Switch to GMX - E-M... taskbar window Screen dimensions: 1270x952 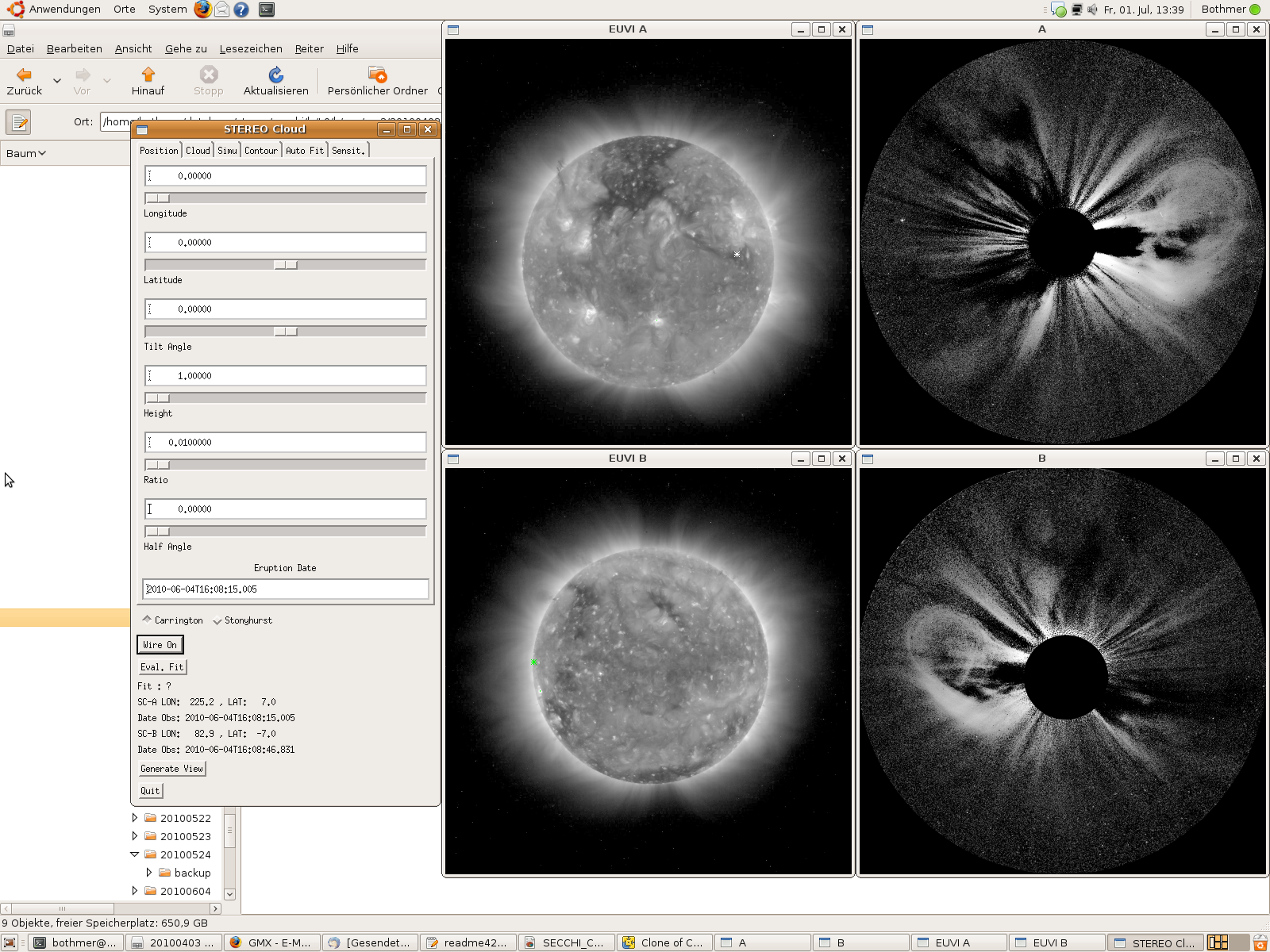coord(272,942)
